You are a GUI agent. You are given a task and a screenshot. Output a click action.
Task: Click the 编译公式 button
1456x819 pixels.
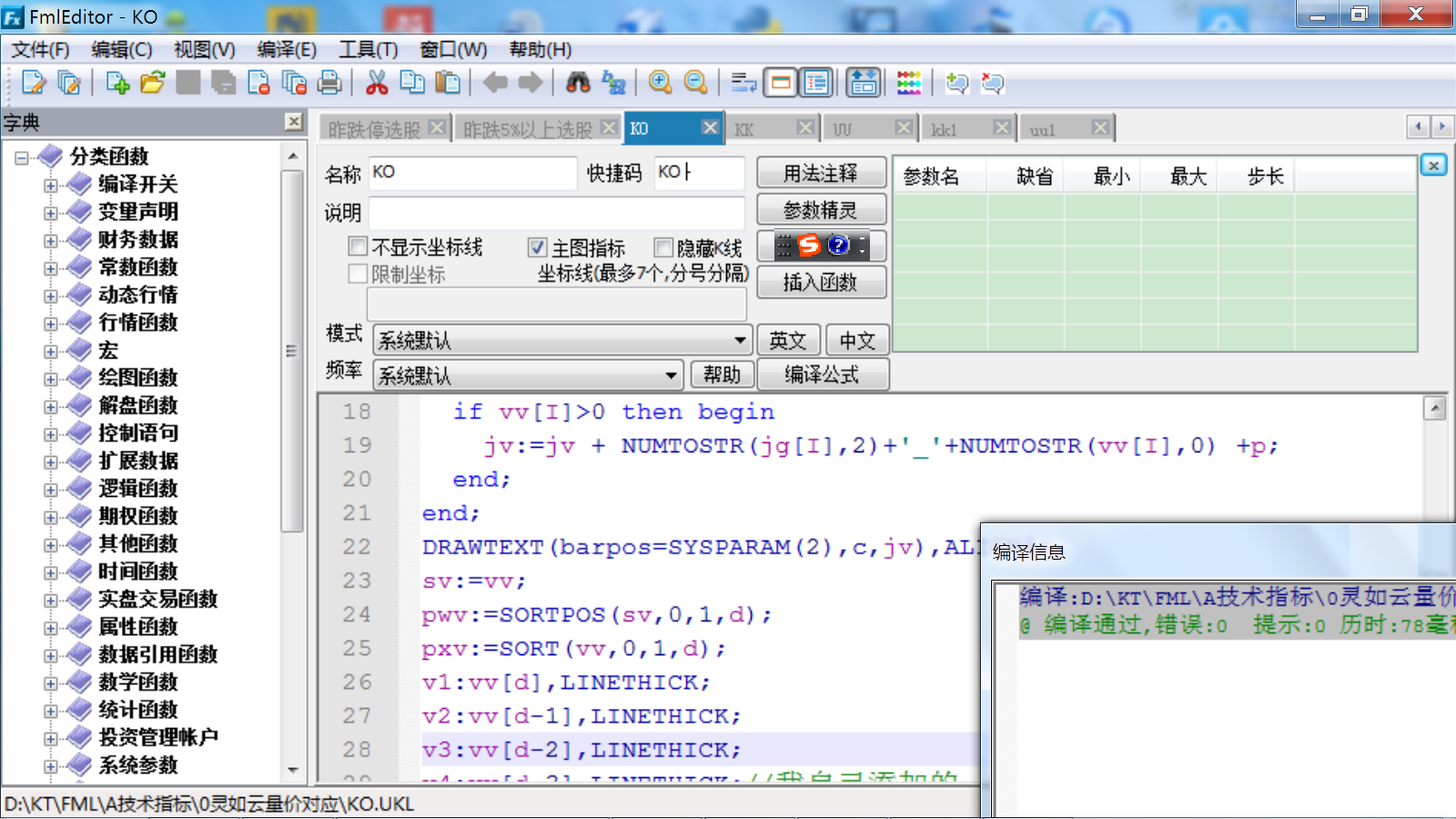click(823, 374)
